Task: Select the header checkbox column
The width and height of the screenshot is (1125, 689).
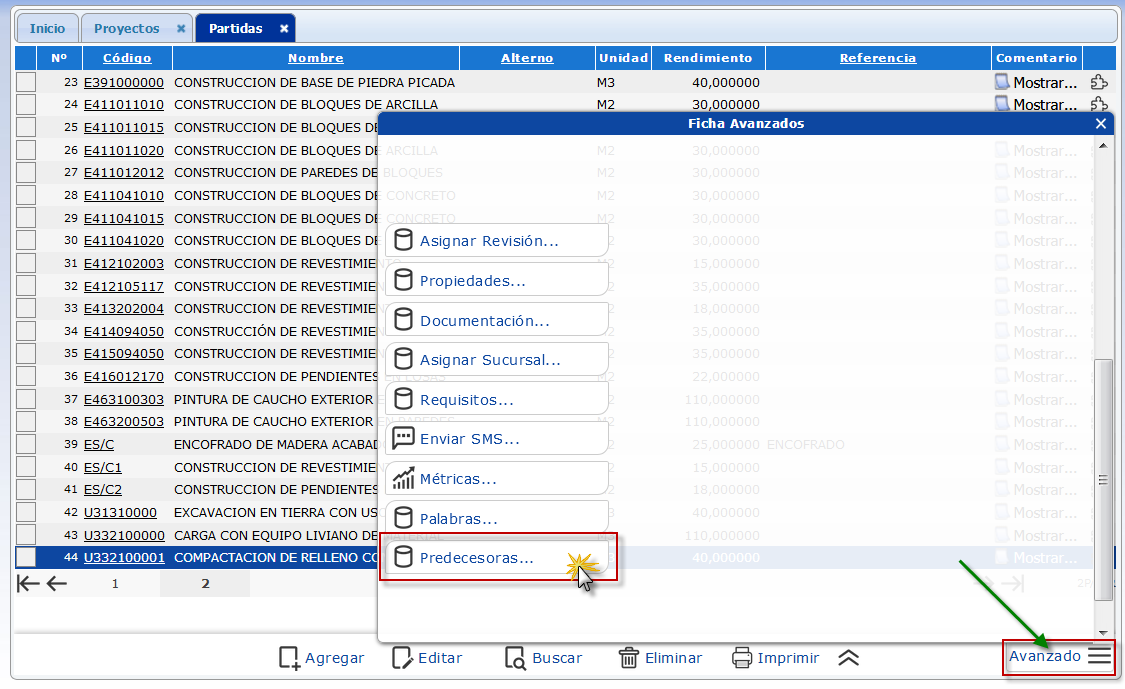Action: point(26,58)
